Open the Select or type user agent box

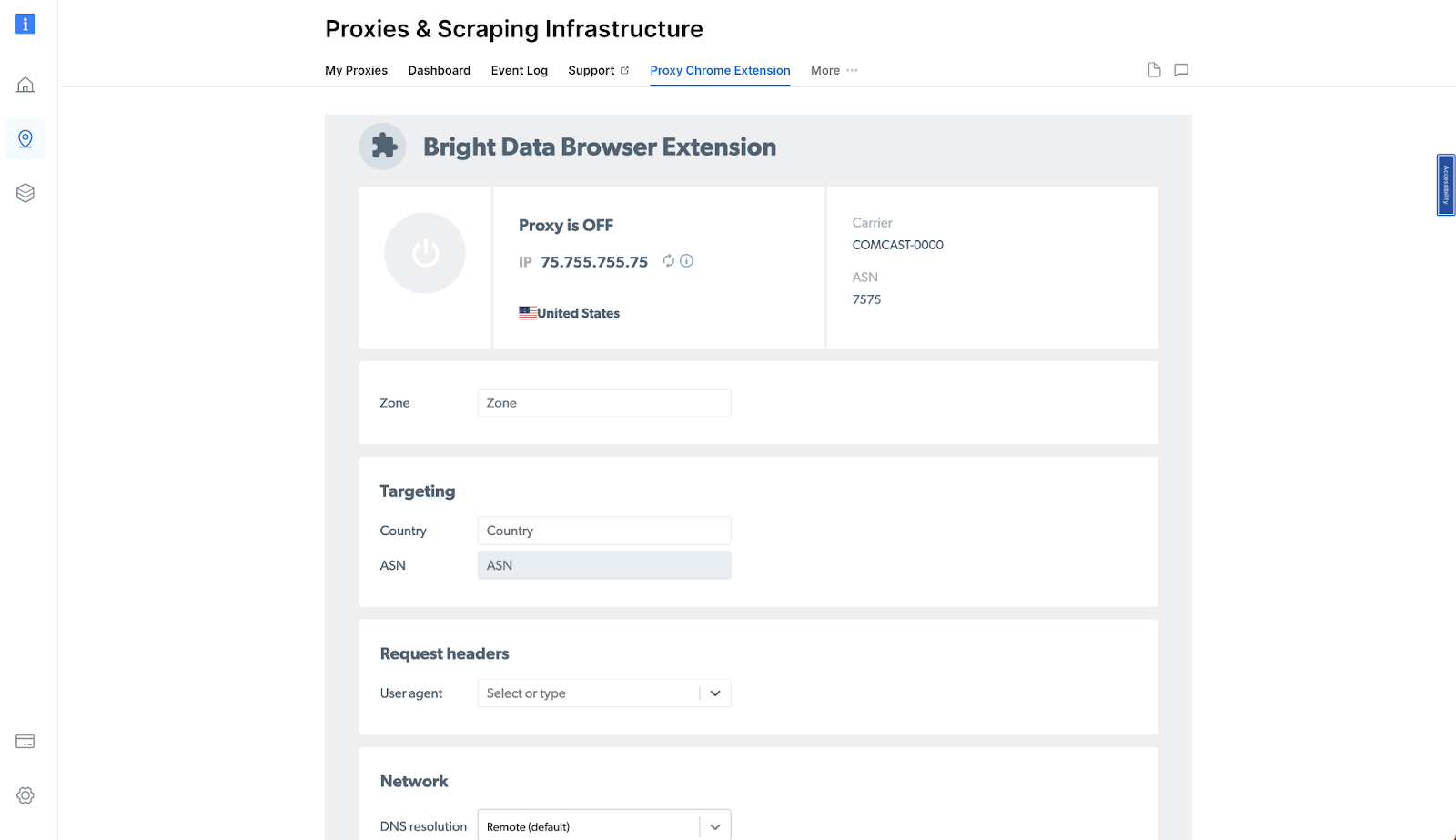604,693
